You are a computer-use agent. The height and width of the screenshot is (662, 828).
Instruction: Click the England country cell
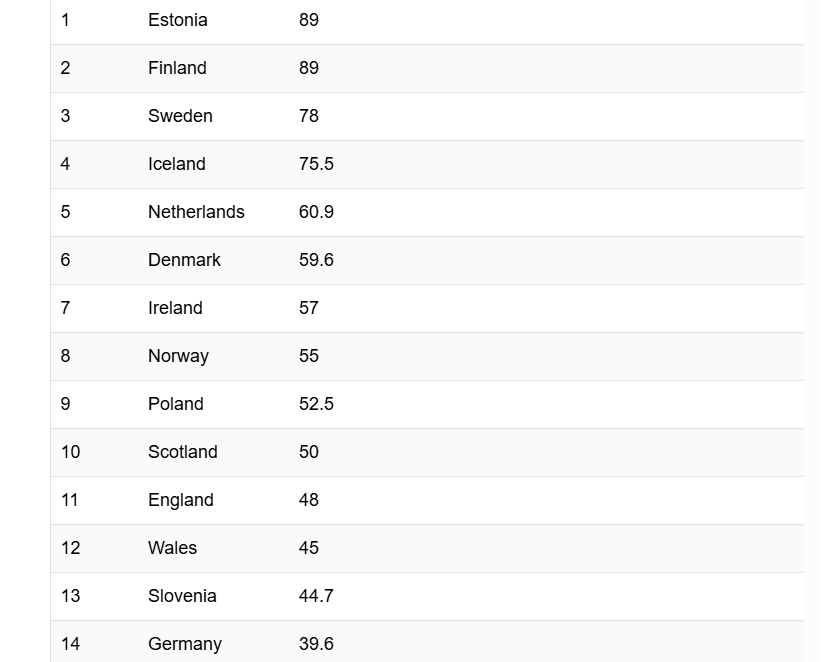pyautogui.click(x=181, y=500)
